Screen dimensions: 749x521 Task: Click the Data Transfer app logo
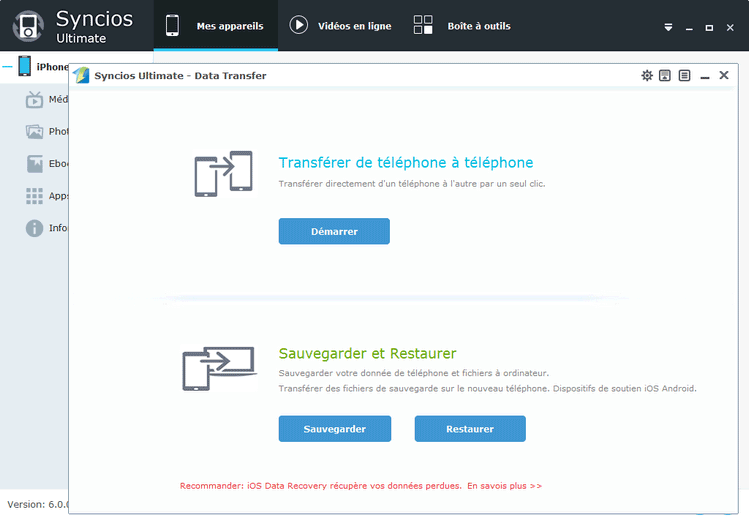(x=81, y=75)
